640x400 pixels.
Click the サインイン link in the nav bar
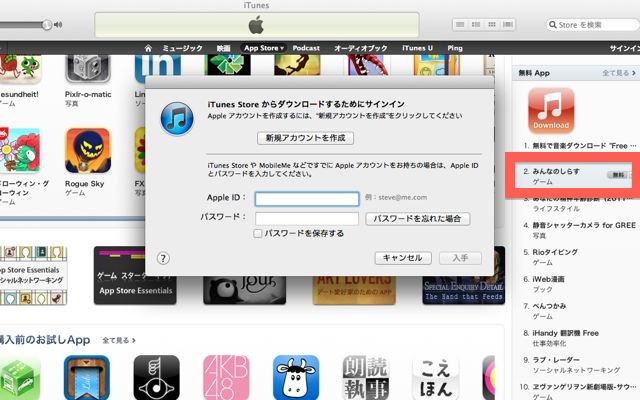pos(624,48)
